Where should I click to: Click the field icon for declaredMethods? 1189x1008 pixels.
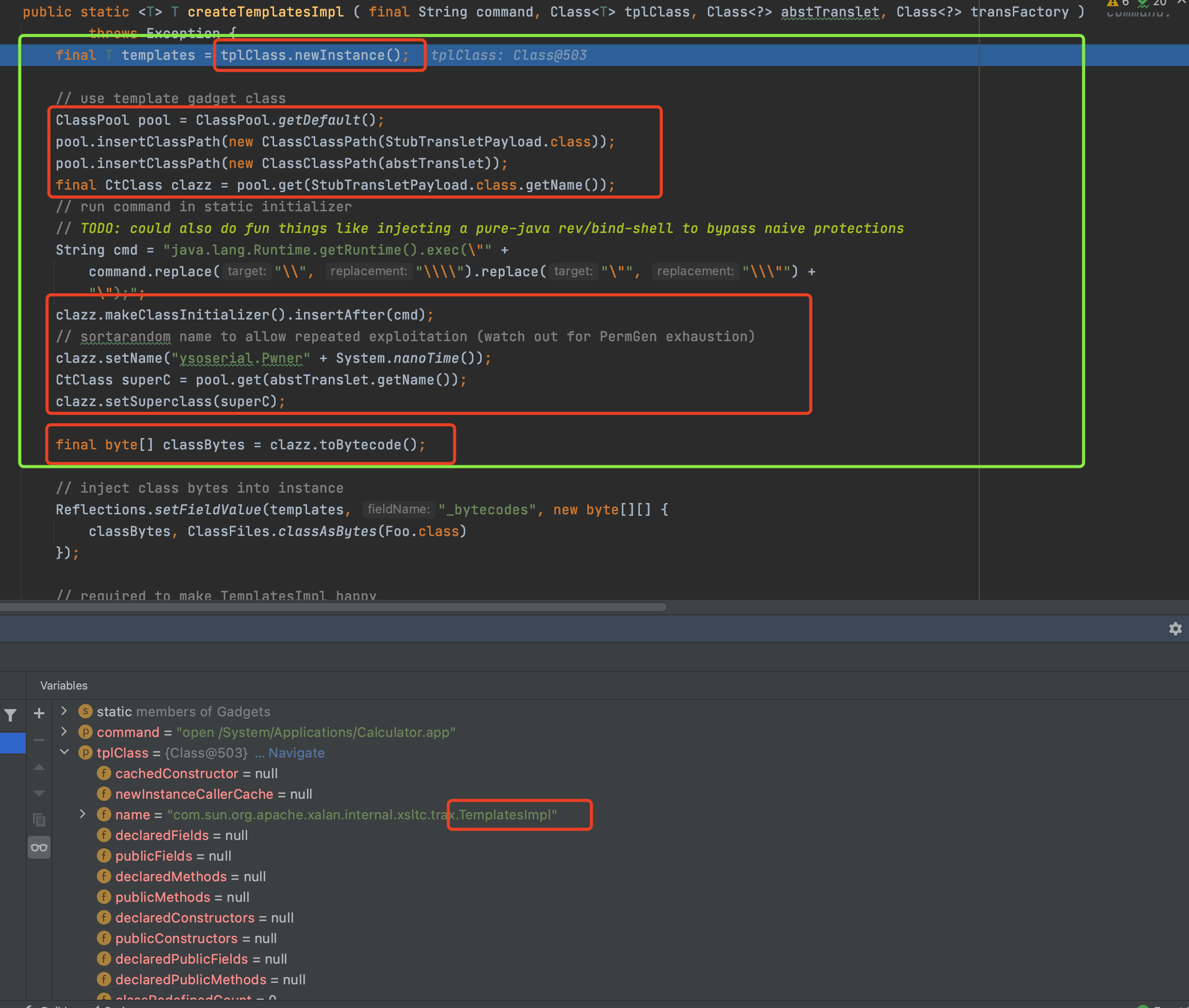[104, 876]
